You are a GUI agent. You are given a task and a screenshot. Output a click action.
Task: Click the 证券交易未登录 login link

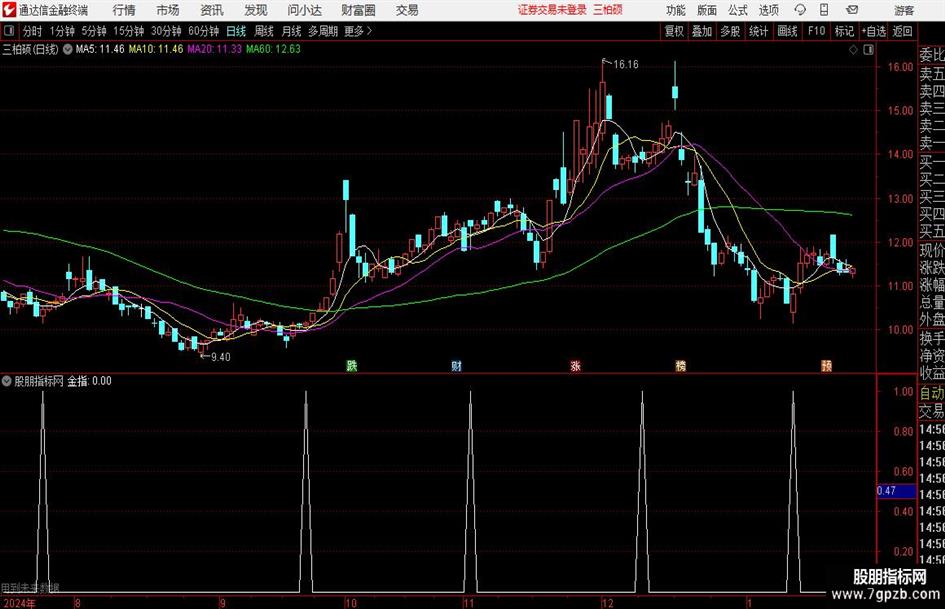click(552, 10)
